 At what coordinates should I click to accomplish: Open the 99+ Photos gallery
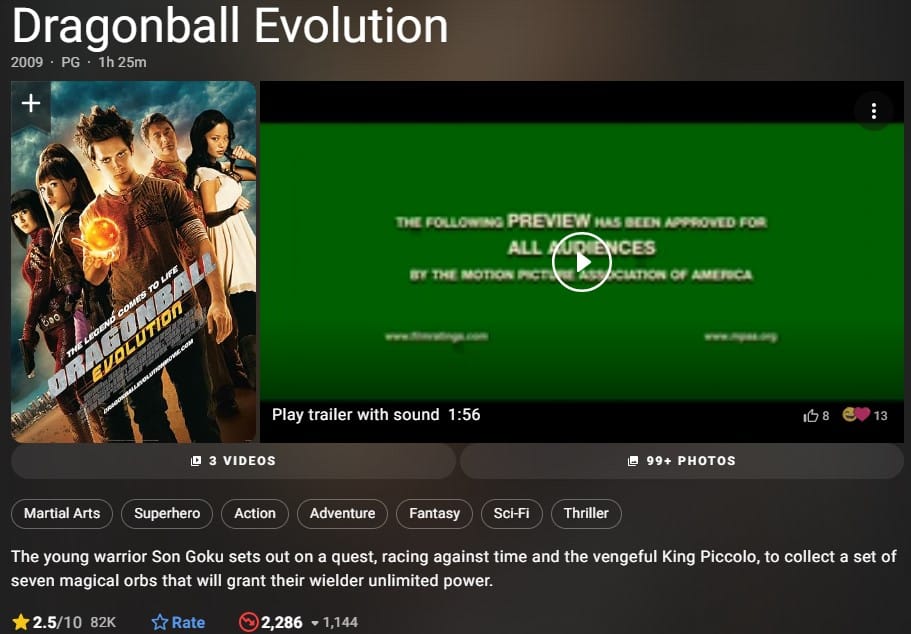[x=682, y=461]
